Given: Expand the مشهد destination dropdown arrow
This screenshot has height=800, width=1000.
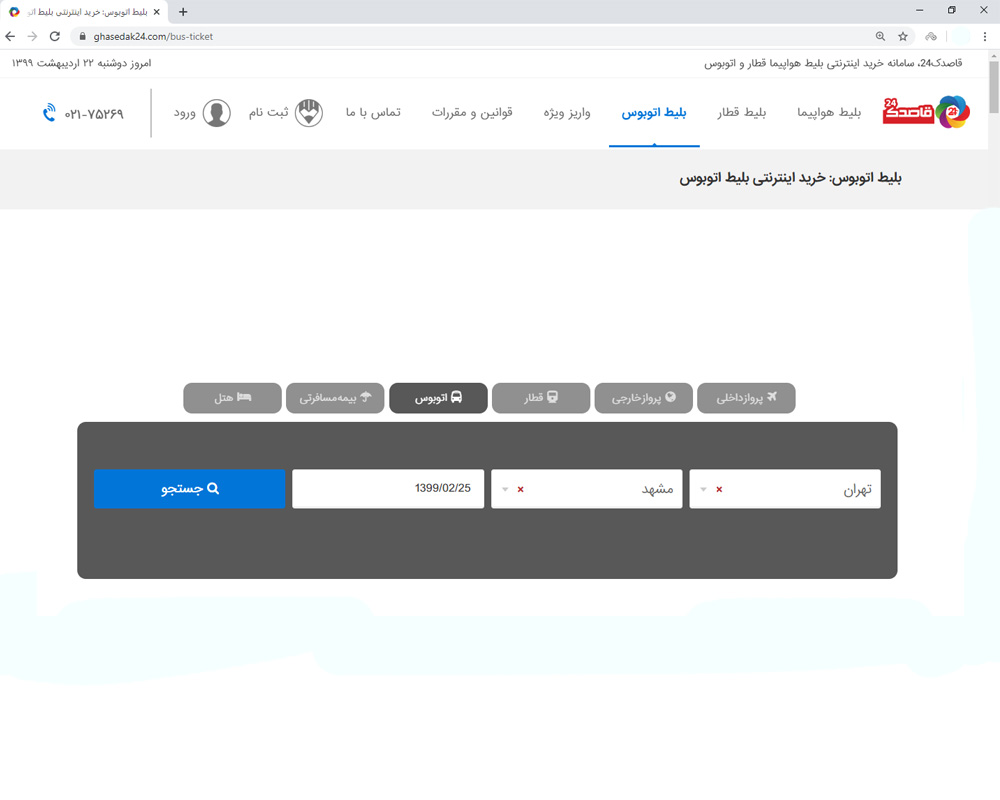Looking at the screenshot, I should point(505,489).
